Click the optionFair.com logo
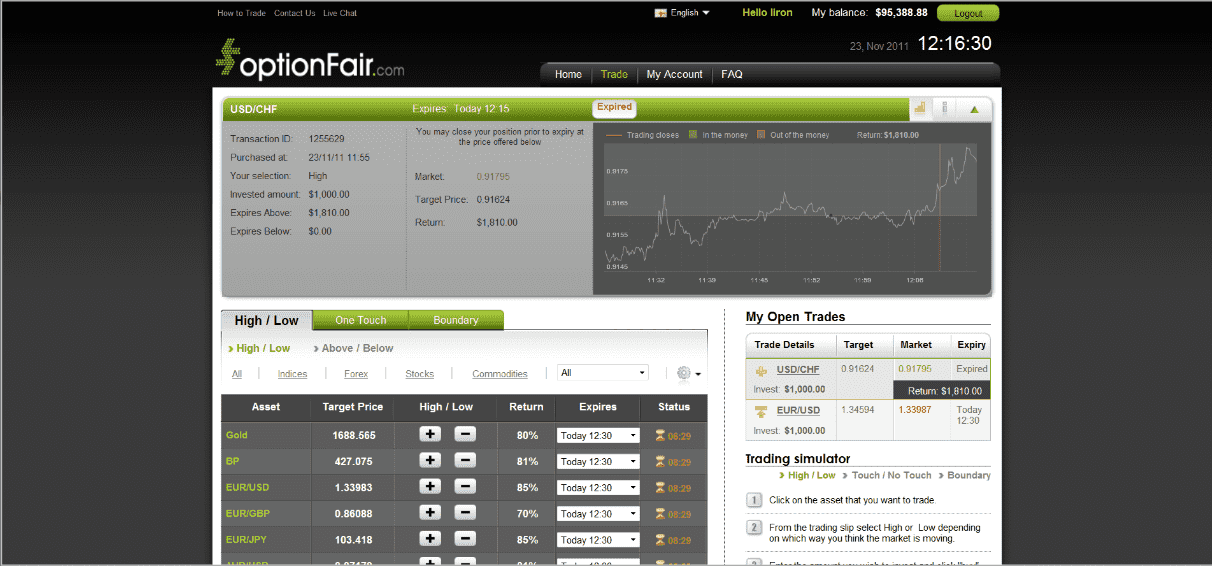 (x=310, y=60)
